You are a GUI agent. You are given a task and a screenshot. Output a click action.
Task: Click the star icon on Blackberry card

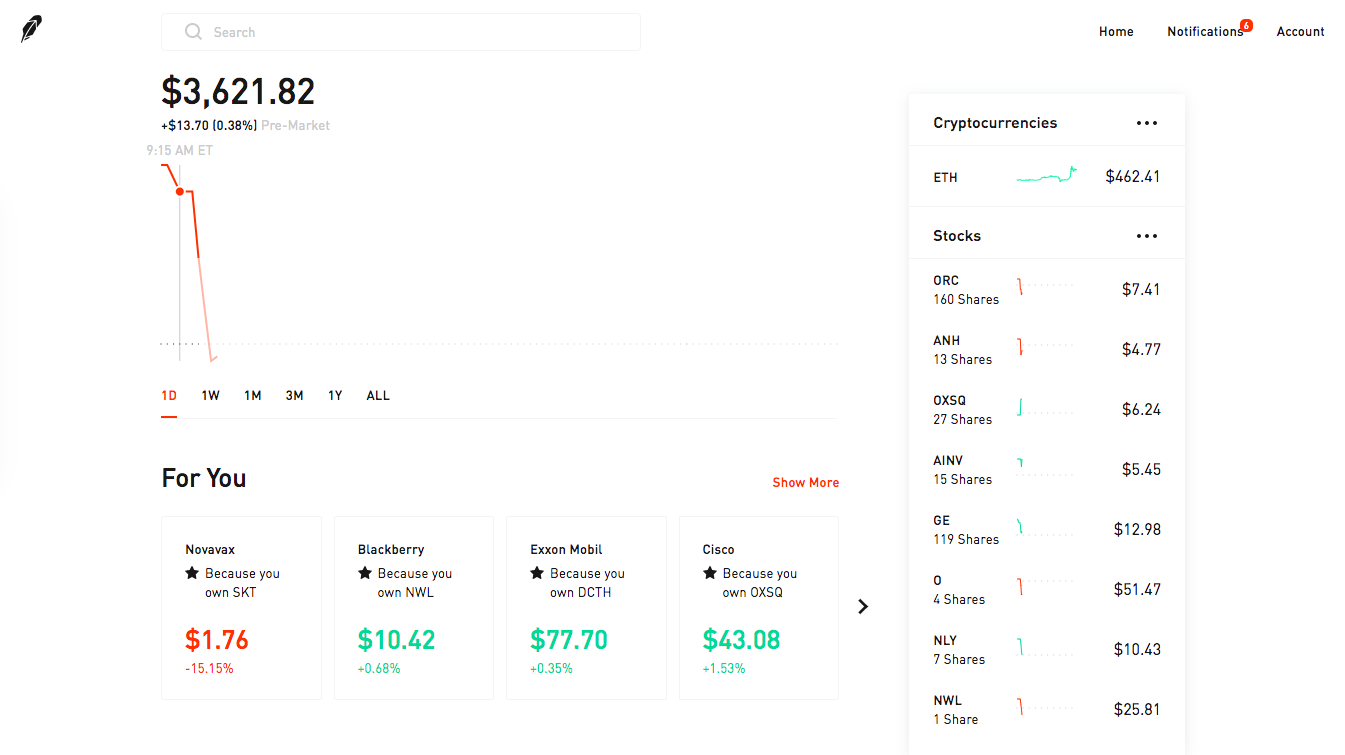[365, 573]
